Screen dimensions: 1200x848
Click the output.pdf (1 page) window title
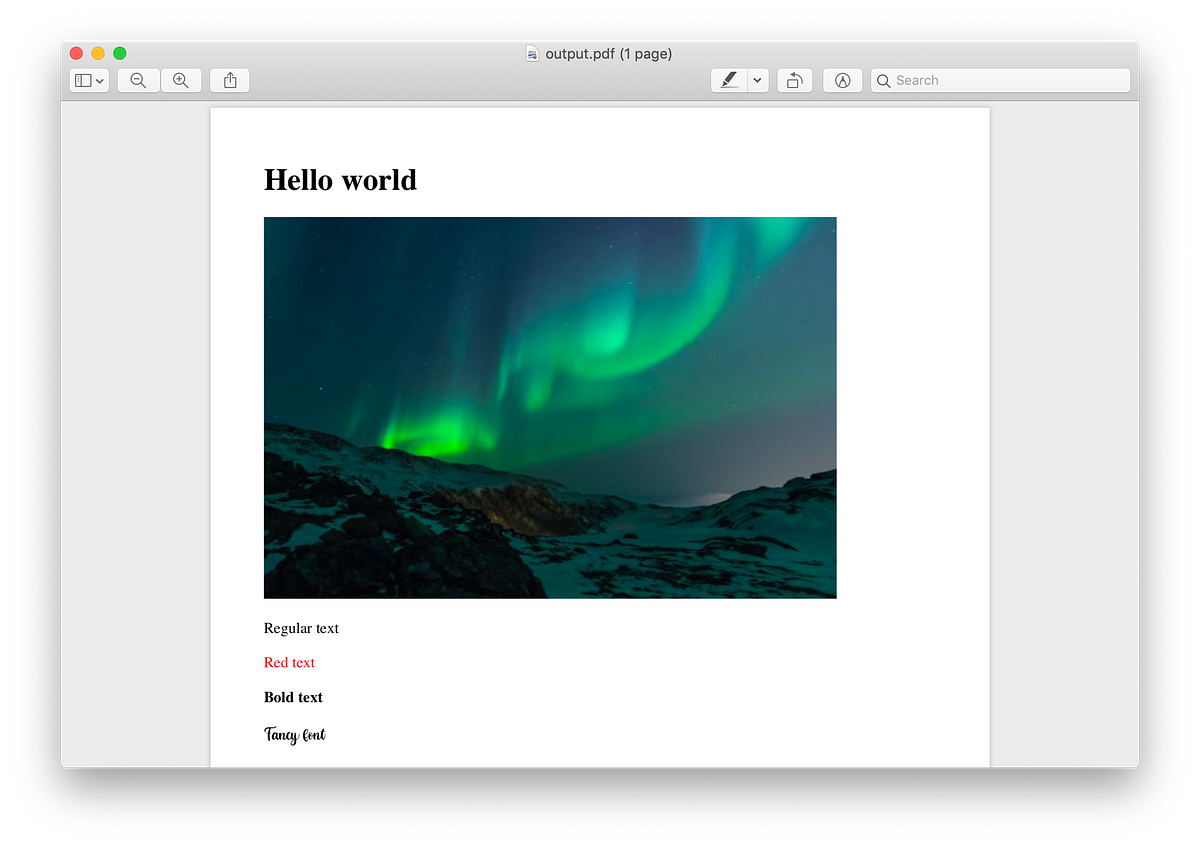(x=609, y=54)
